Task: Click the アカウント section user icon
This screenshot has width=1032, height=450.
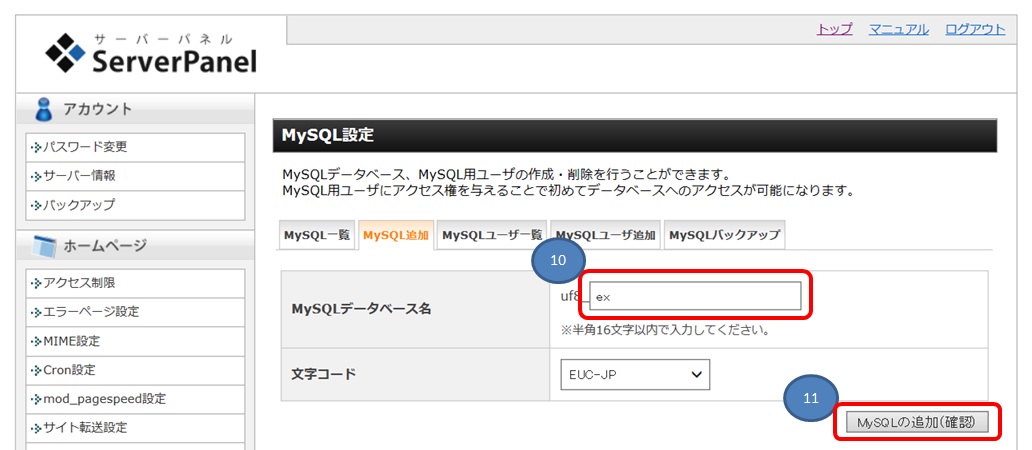Action: (44, 109)
